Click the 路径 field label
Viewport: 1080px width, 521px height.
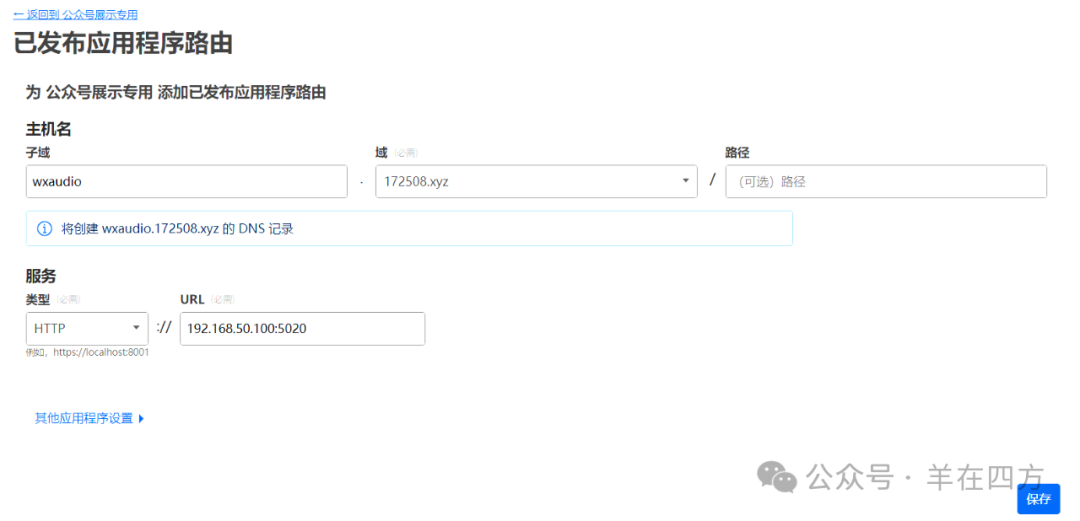click(x=737, y=153)
